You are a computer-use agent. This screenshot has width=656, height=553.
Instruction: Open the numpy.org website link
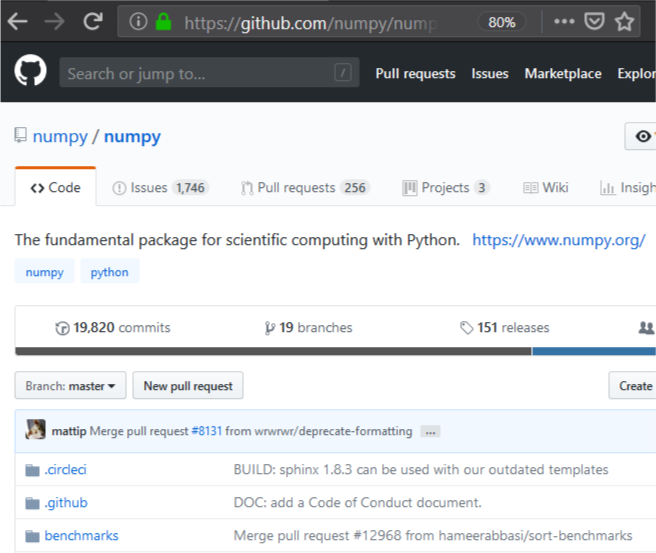(558, 240)
